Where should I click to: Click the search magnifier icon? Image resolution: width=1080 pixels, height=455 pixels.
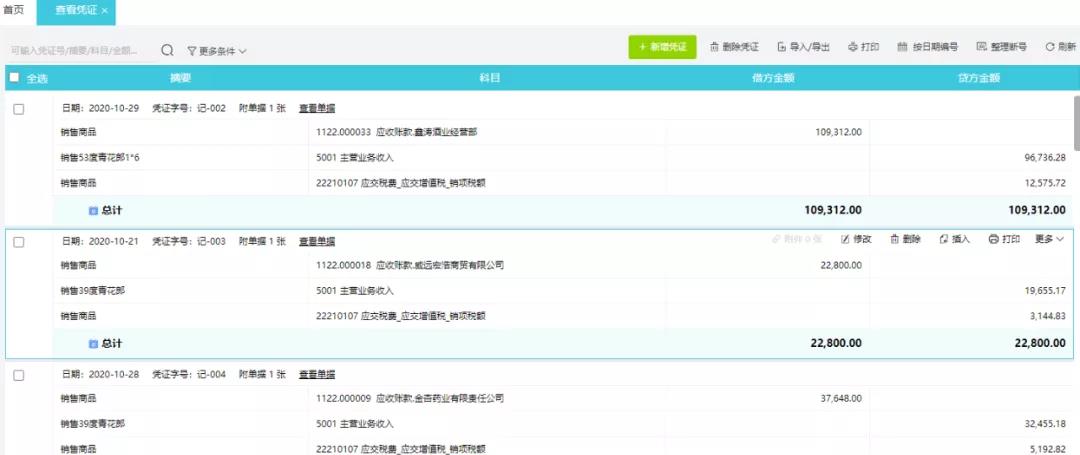pyautogui.click(x=167, y=50)
